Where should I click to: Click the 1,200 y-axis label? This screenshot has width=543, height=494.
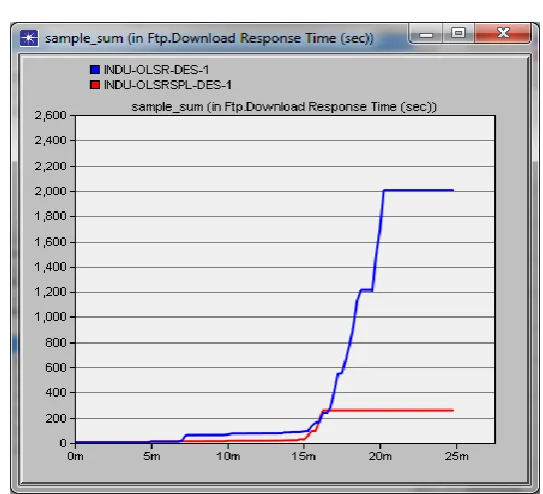click(50, 292)
